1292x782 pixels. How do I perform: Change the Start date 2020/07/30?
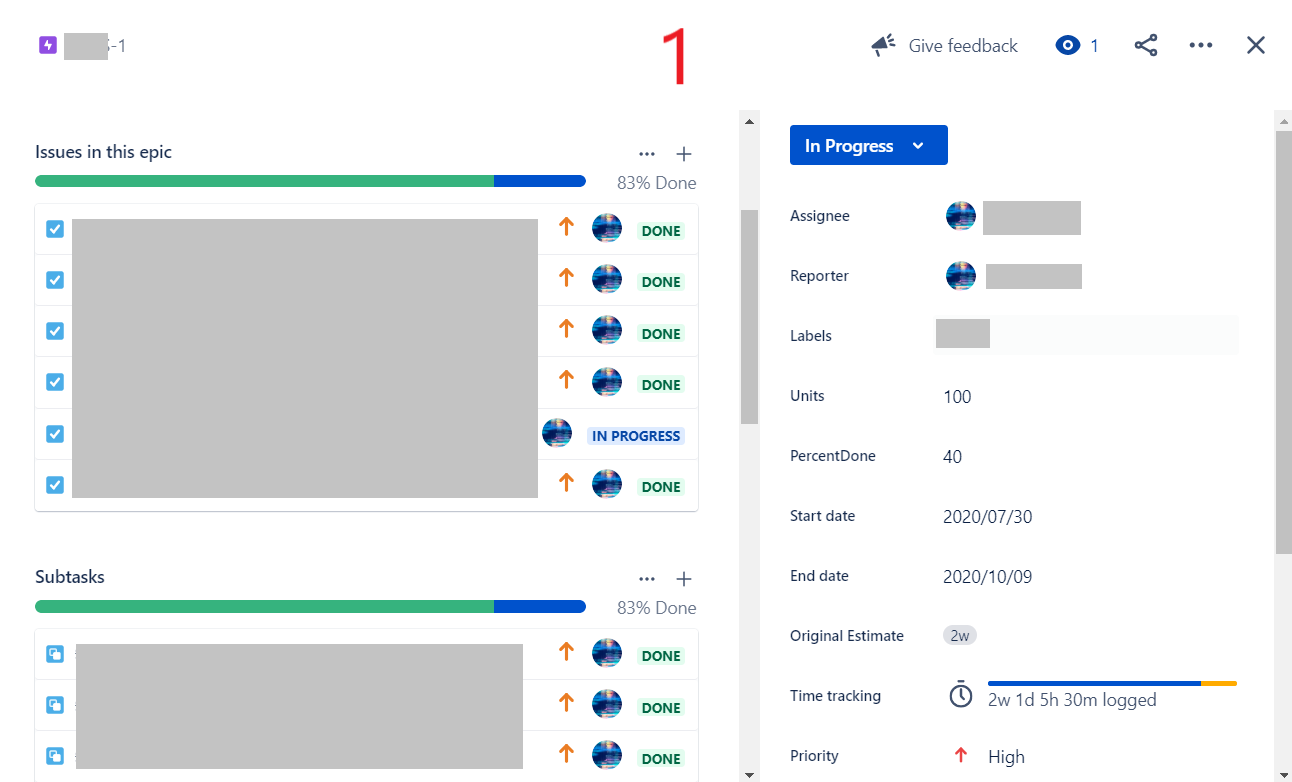(990, 517)
